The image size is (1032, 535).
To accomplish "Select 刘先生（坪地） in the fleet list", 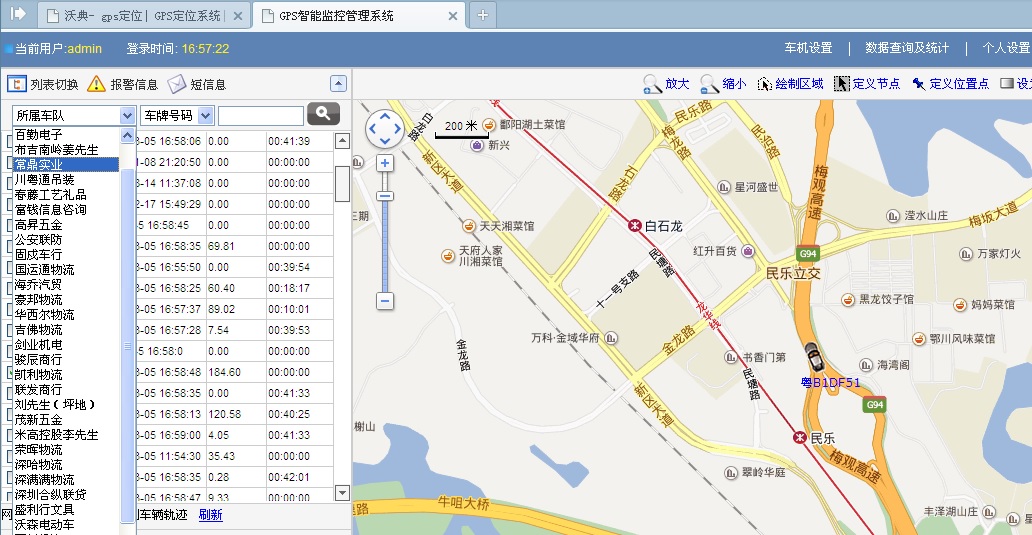I will tap(66, 404).
